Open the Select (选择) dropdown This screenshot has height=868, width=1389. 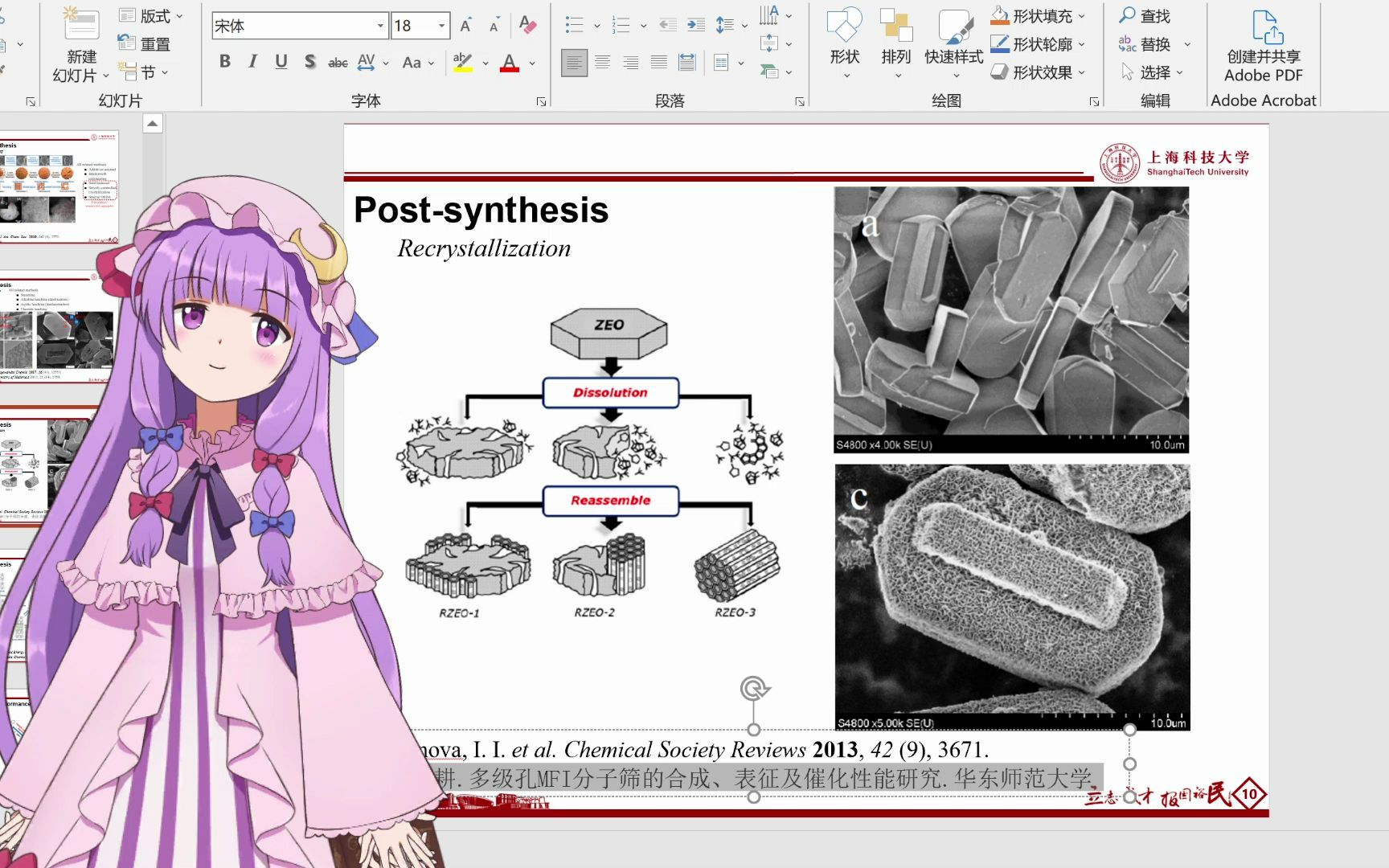coord(1152,72)
